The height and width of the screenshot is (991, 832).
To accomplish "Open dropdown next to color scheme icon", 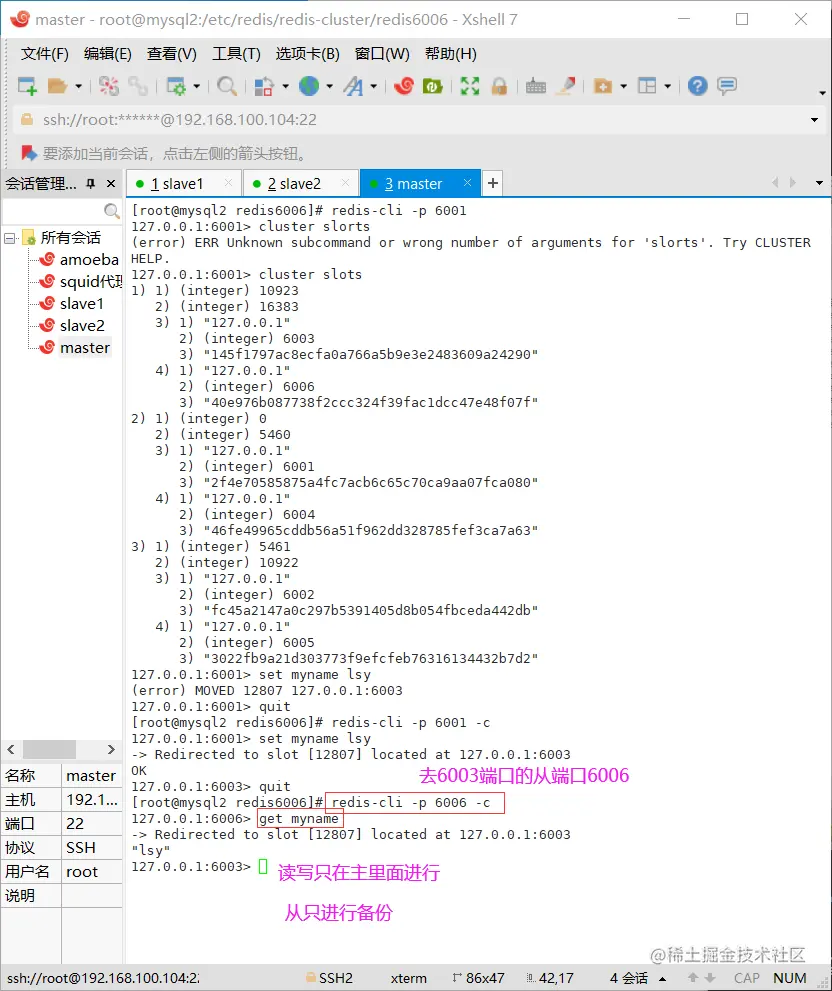I will pyautogui.click(x=285, y=86).
